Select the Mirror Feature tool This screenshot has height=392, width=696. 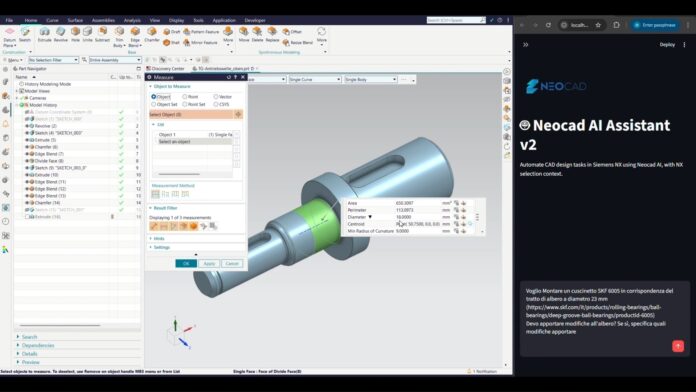click(200, 43)
